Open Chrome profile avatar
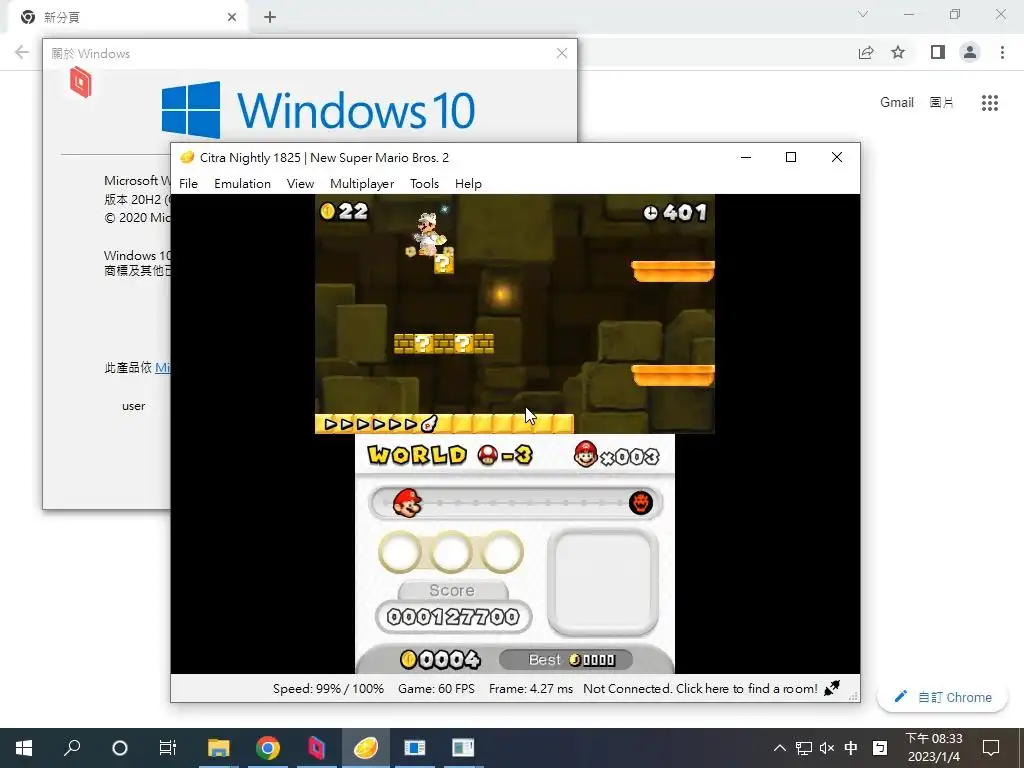Viewport: 1024px width, 768px height. point(970,52)
